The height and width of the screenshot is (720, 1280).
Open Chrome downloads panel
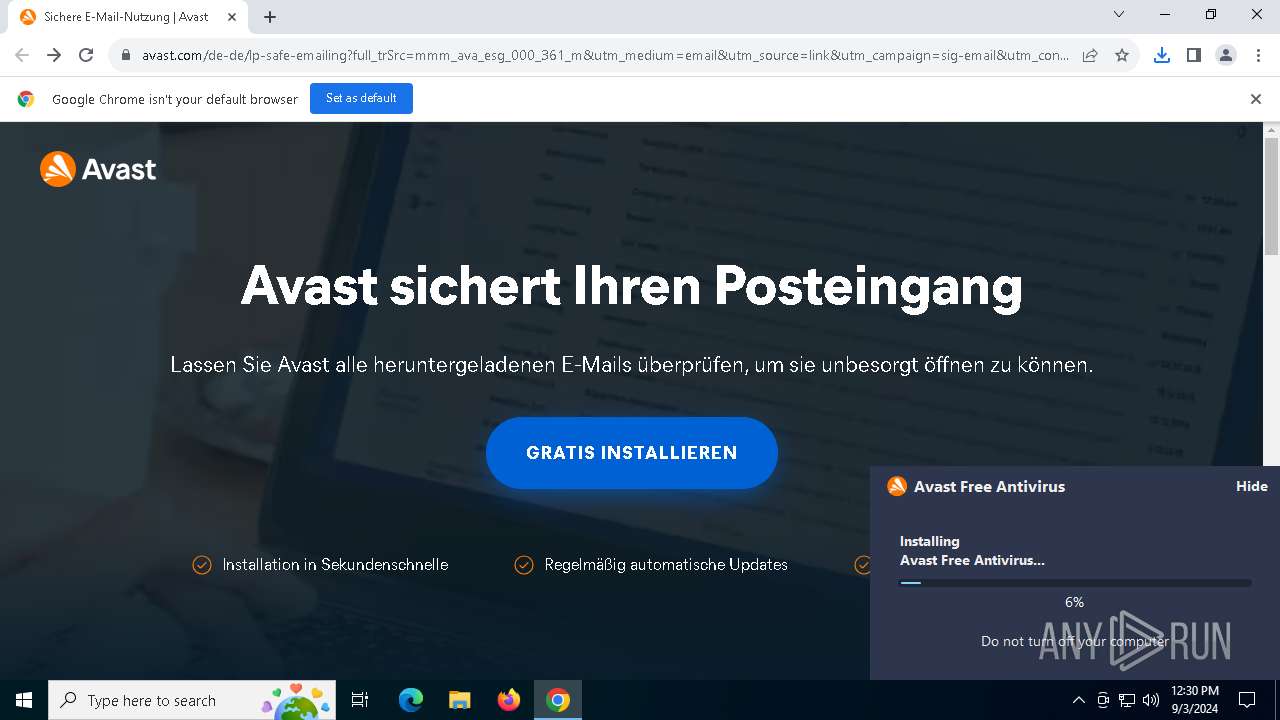coord(1161,55)
